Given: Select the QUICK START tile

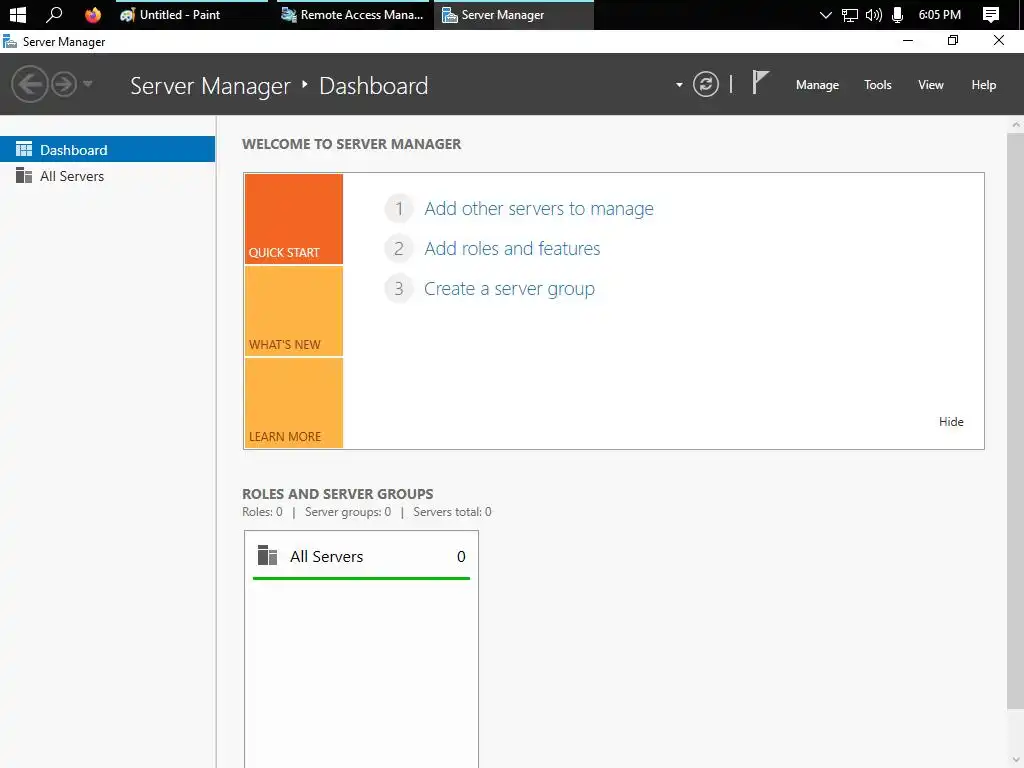Looking at the screenshot, I should point(293,219).
